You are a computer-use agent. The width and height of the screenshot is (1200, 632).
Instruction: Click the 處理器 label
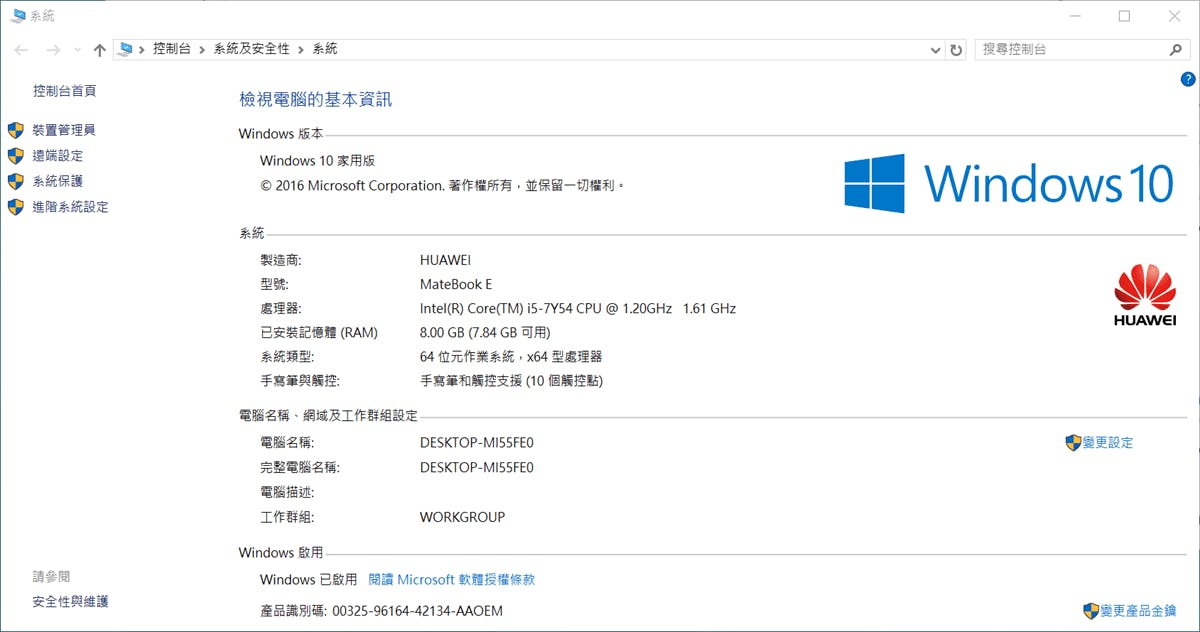coord(280,308)
